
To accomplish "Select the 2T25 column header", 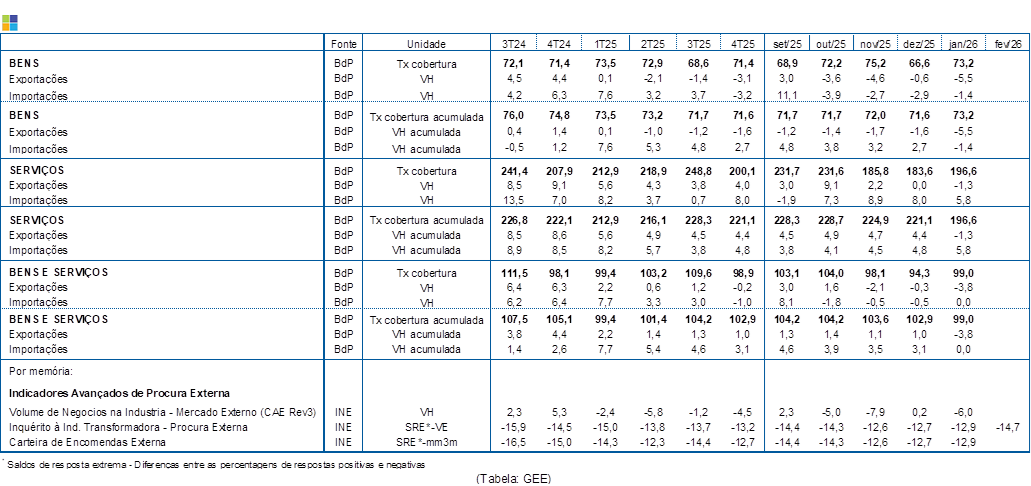I will coord(652,44).
